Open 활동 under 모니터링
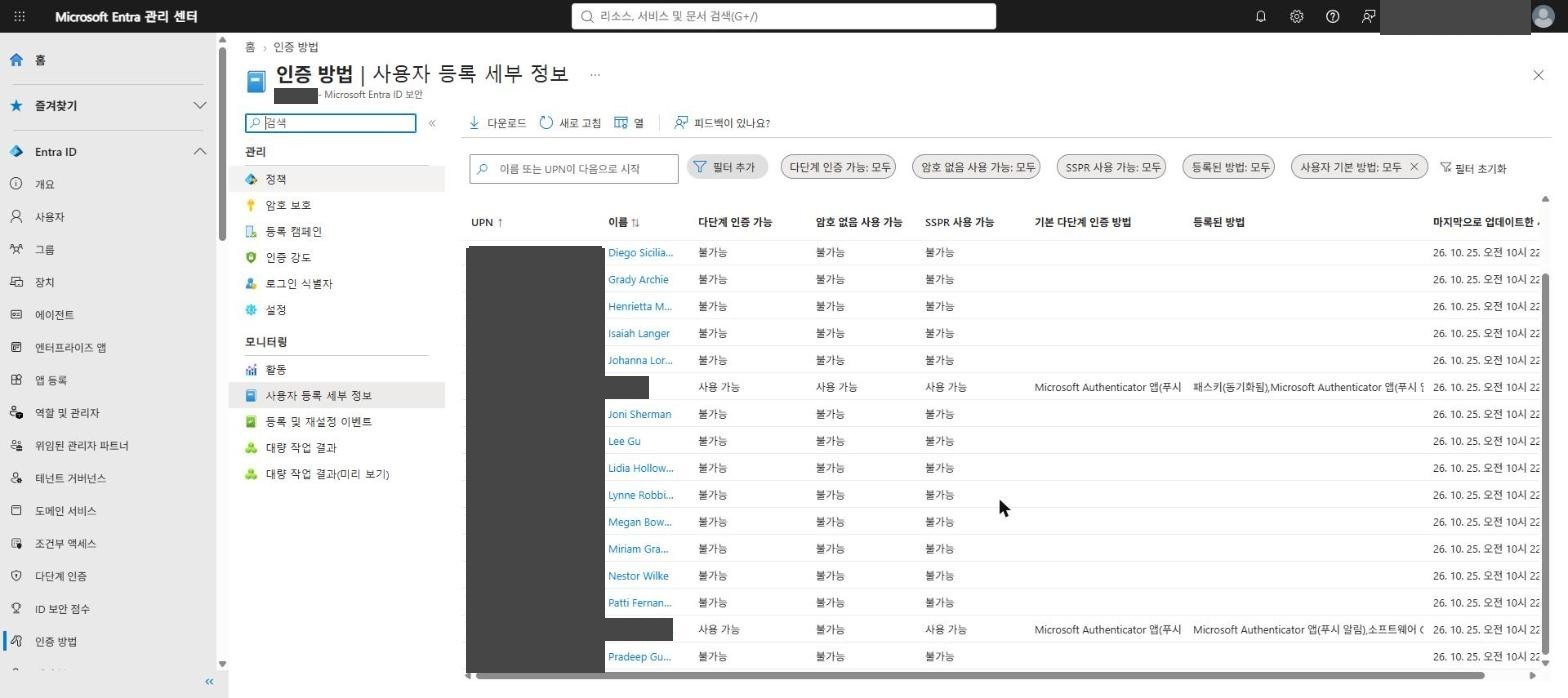The image size is (1568, 698). point(275,370)
